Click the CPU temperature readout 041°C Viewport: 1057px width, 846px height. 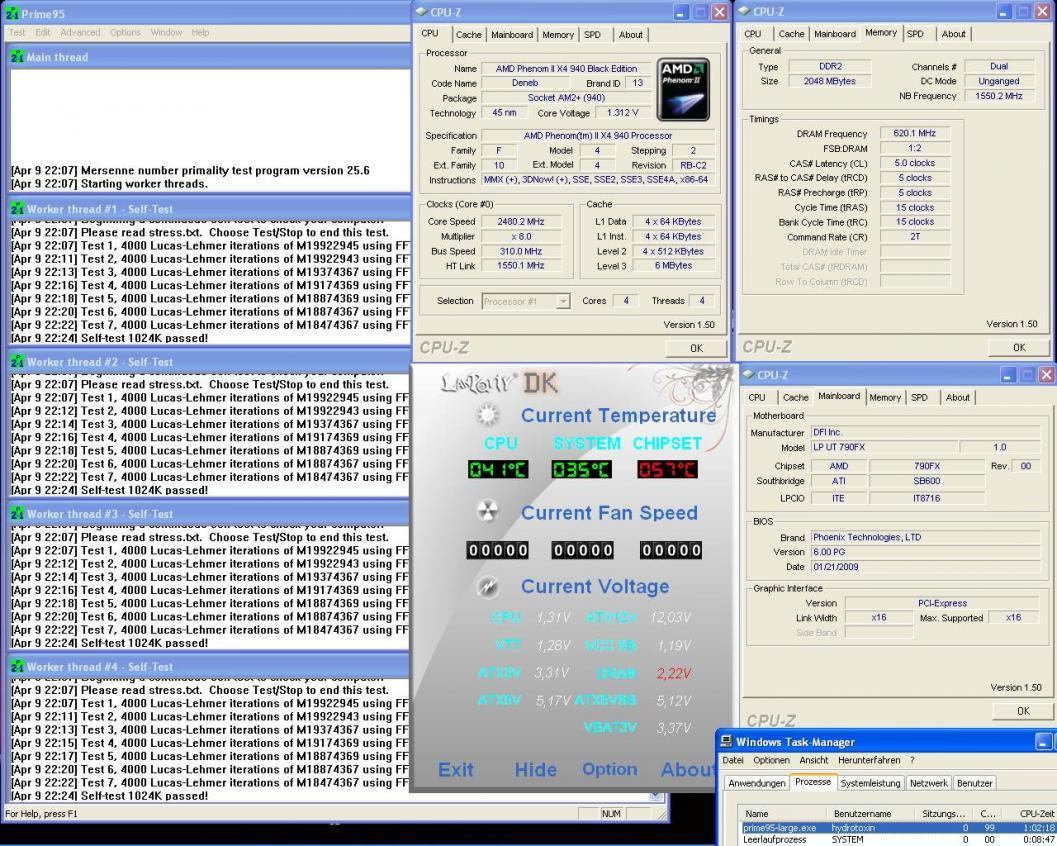pos(498,469)
